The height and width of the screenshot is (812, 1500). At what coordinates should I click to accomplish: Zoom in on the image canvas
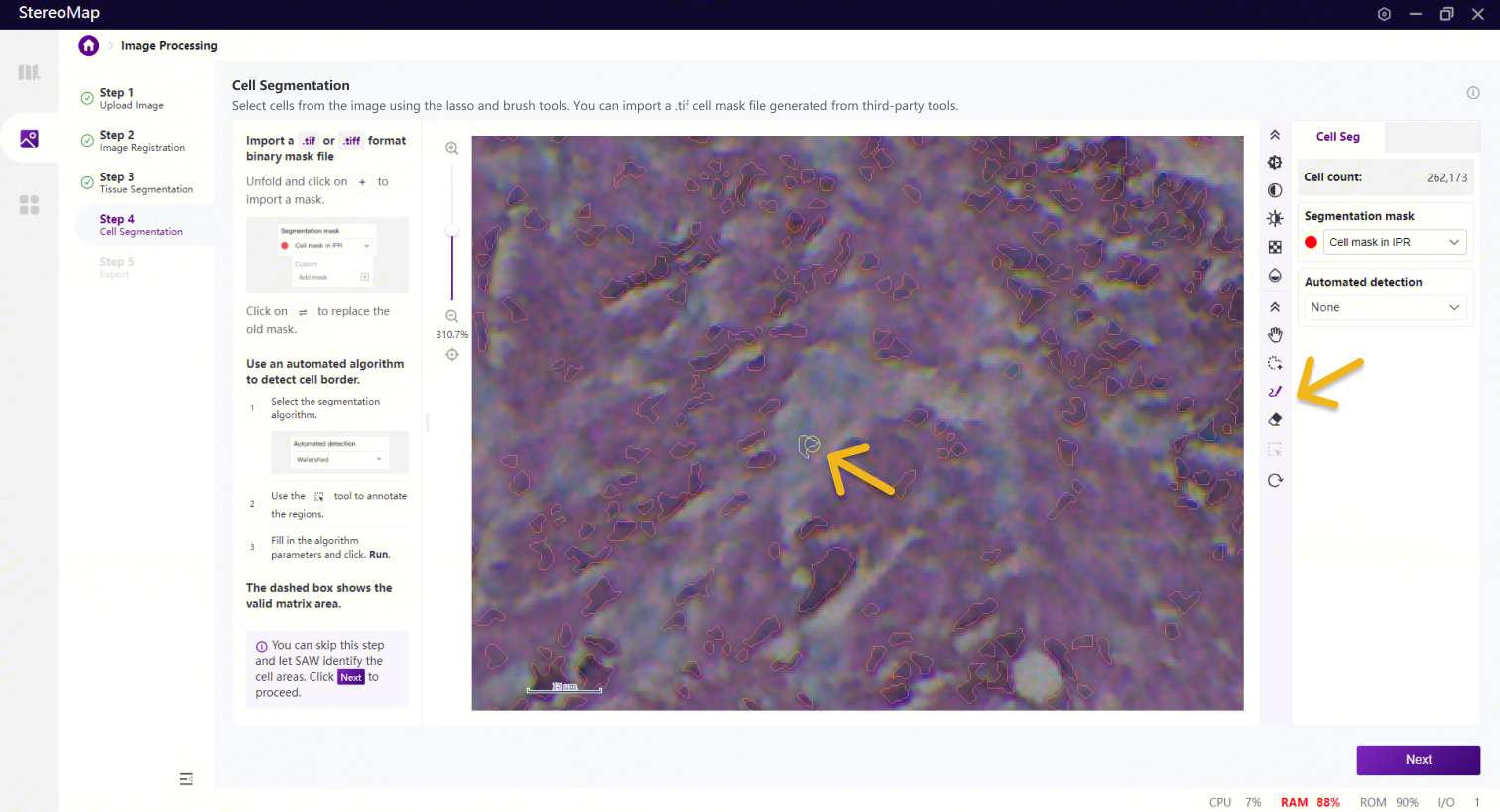click(451, 148)
